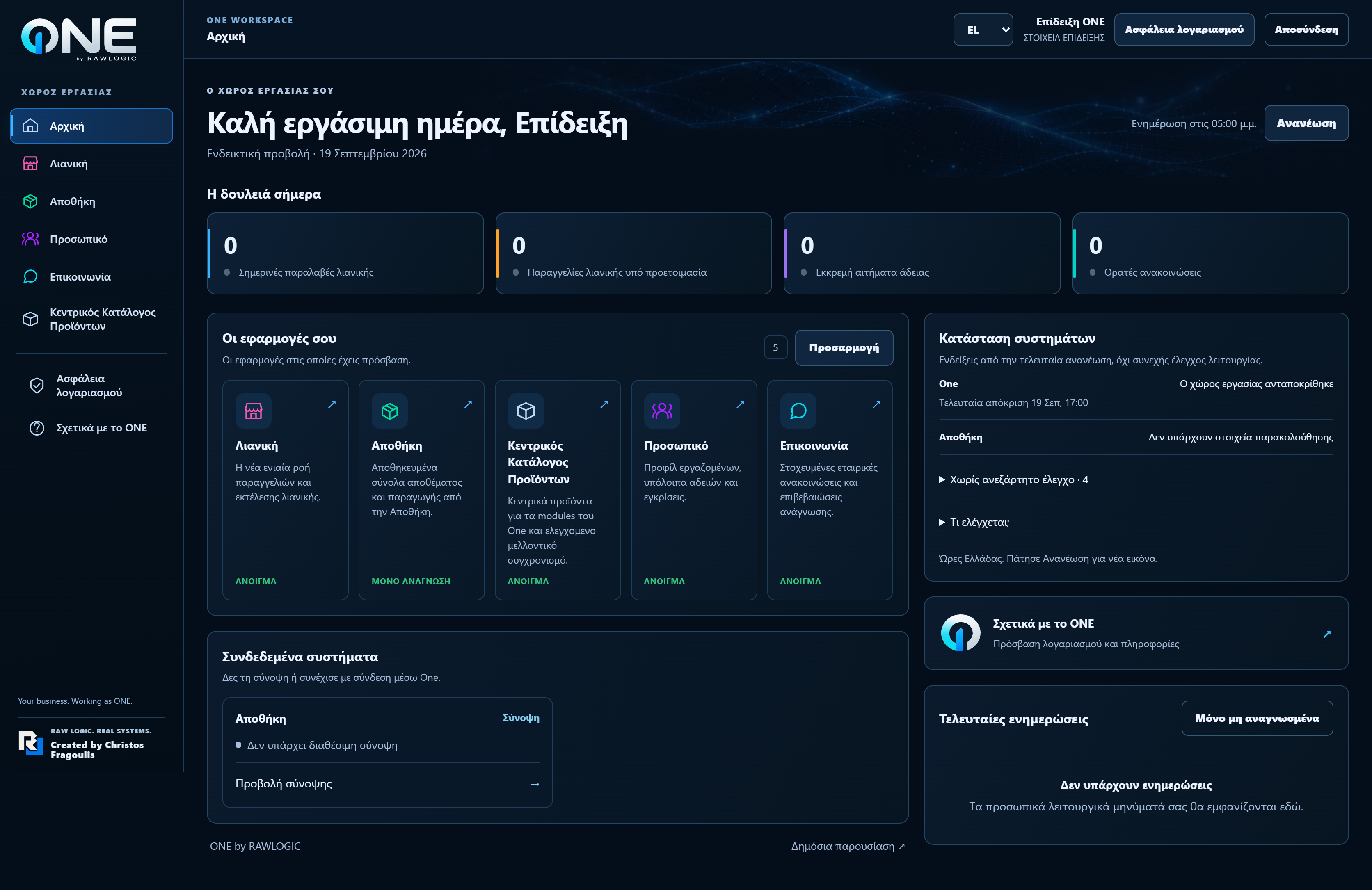Click the open arrow on the Κεντρικός Κατάλογος card
This screenshot has width=1372, height=890.
pyautogui.click(x=604, y=405)
